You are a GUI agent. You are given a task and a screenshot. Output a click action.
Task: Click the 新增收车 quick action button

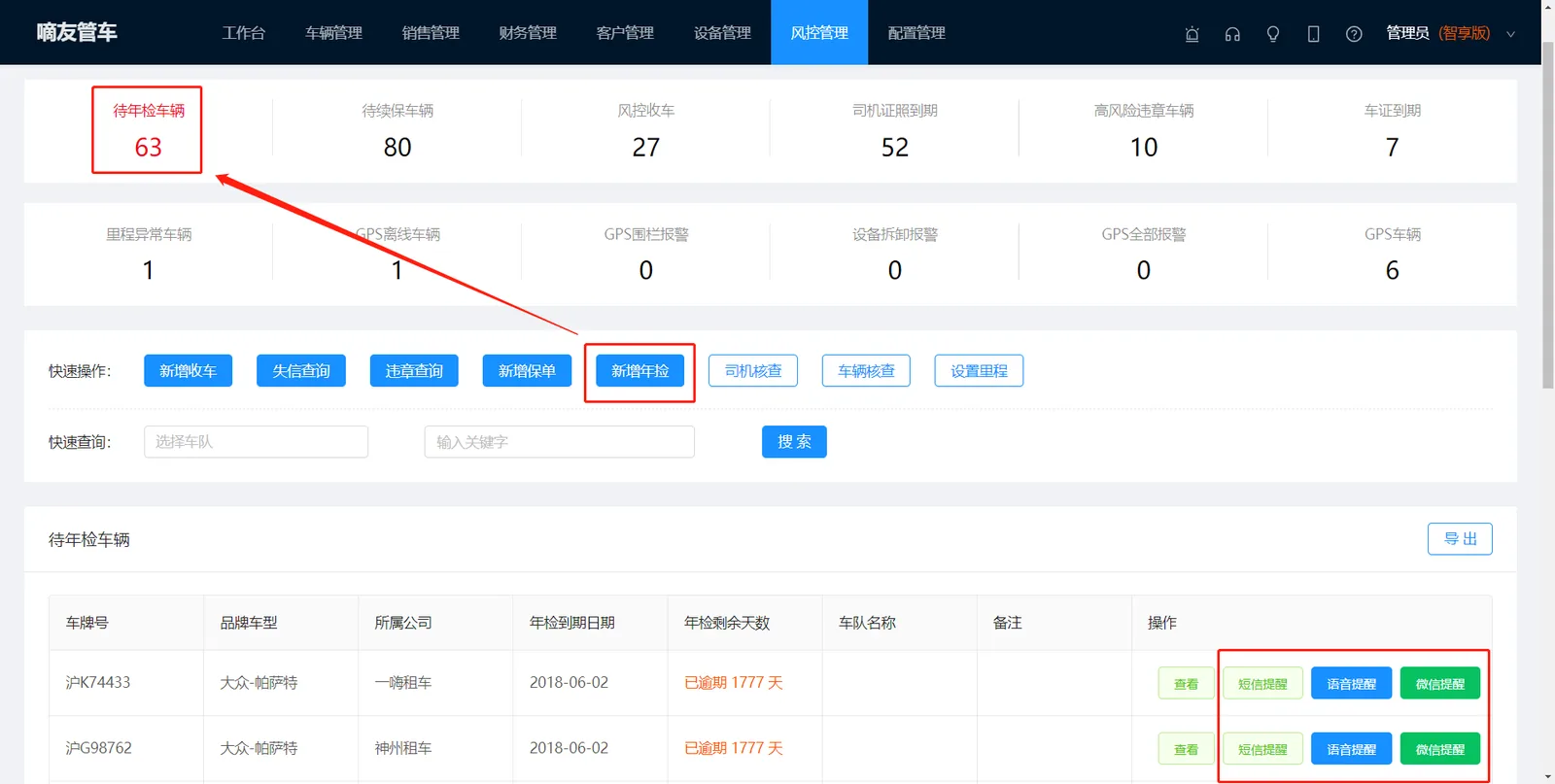[188, 371]
